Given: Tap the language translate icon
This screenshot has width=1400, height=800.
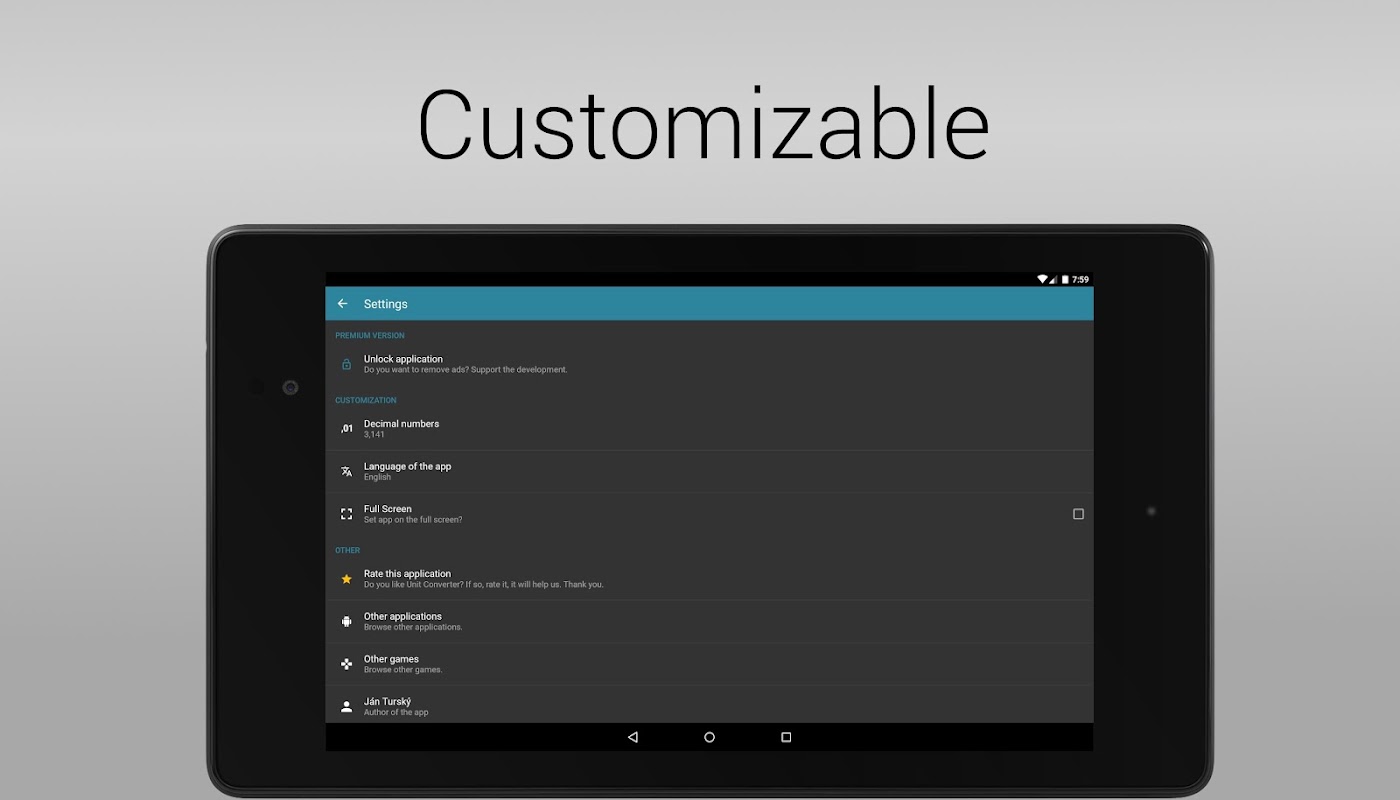Looking at the screenshot, I should [x=346, y=471].
